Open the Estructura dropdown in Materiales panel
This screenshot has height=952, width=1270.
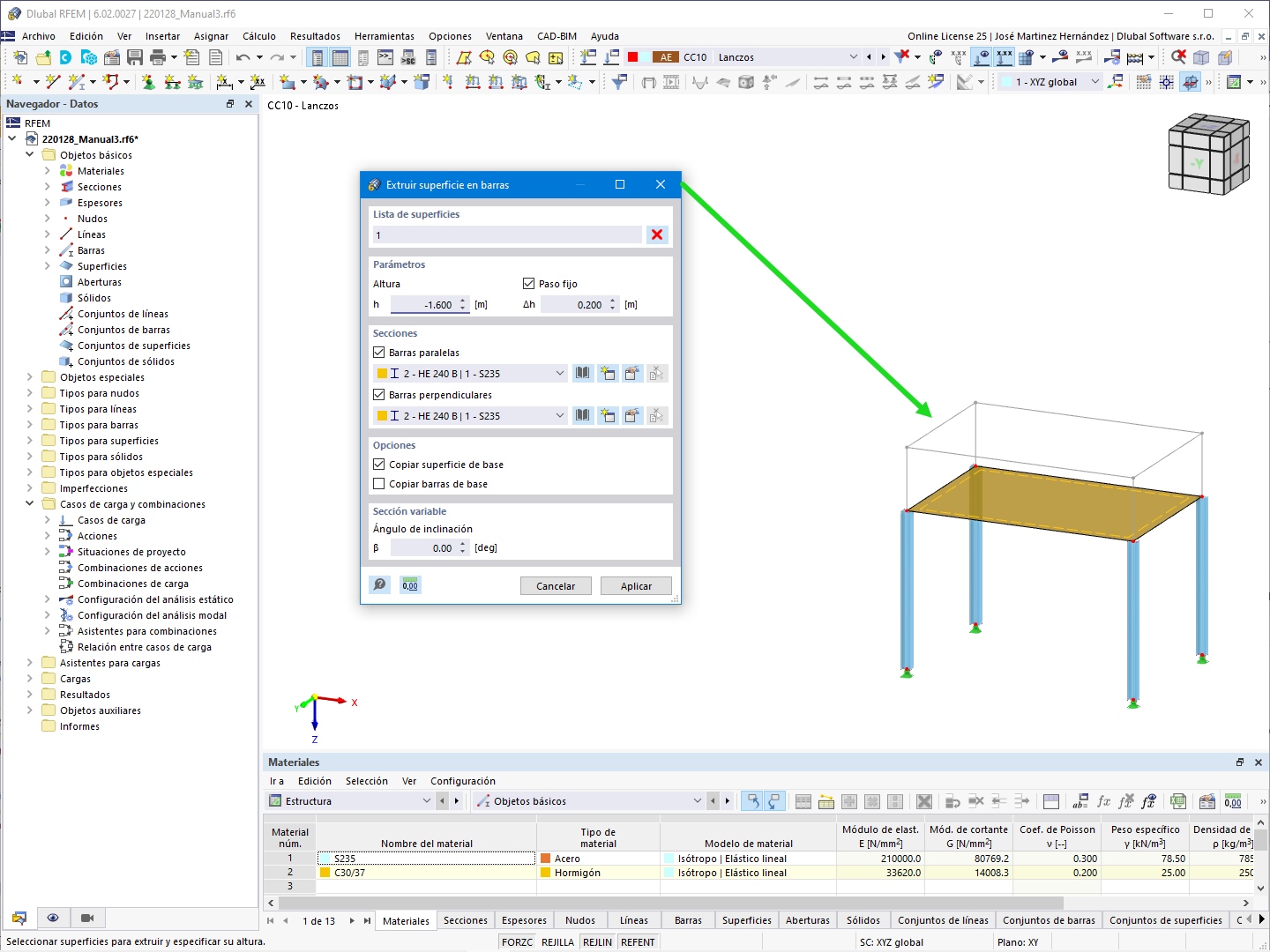(427, 801)
